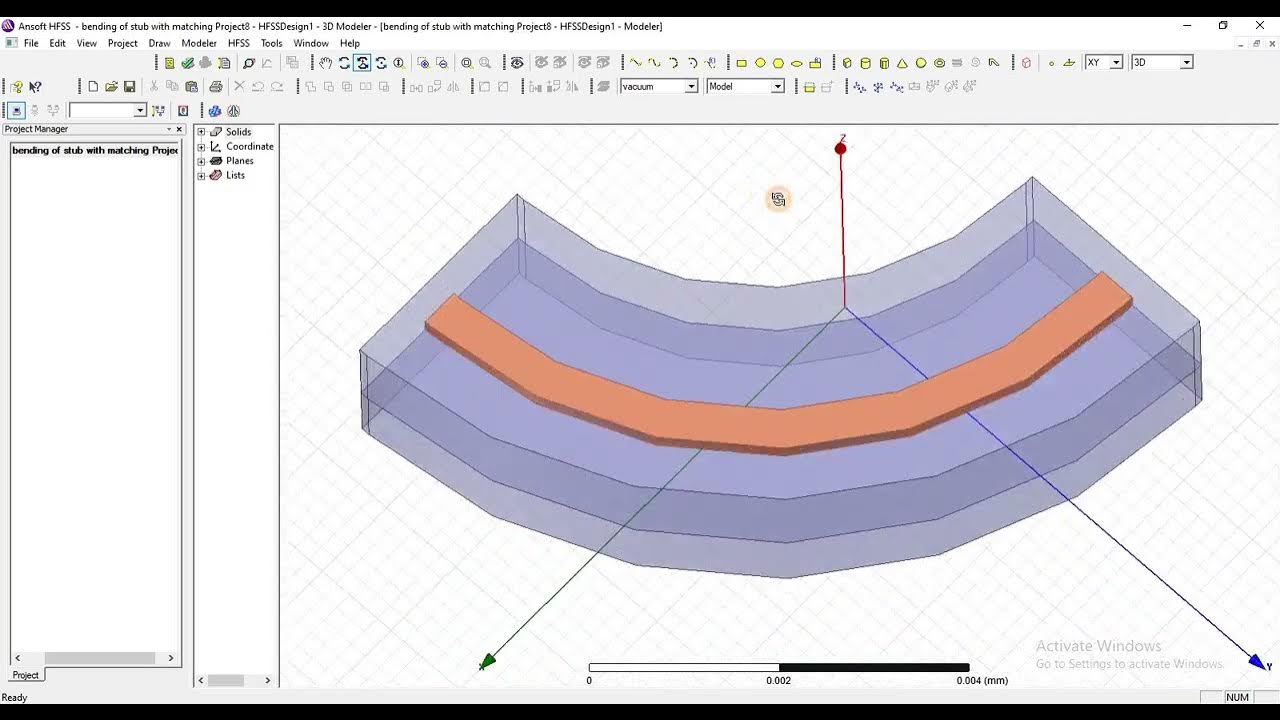Image resolution: width=1280 pixels, height=720 pixels.
Task: Click the What's This help pointer icon
Action: [x=35, y=87]
